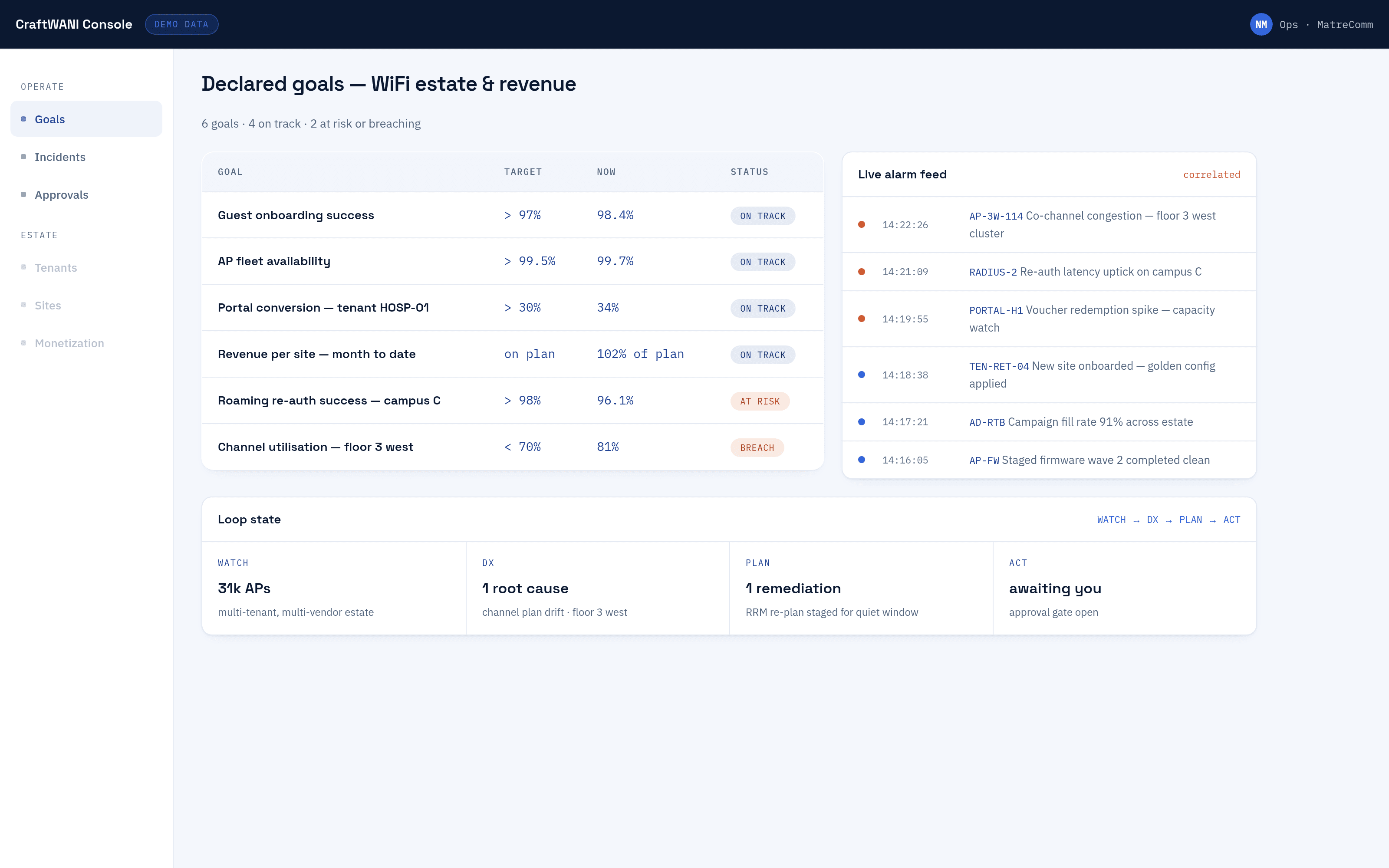Click ON TRACK badge for Revenue per site

coord(762,355)
